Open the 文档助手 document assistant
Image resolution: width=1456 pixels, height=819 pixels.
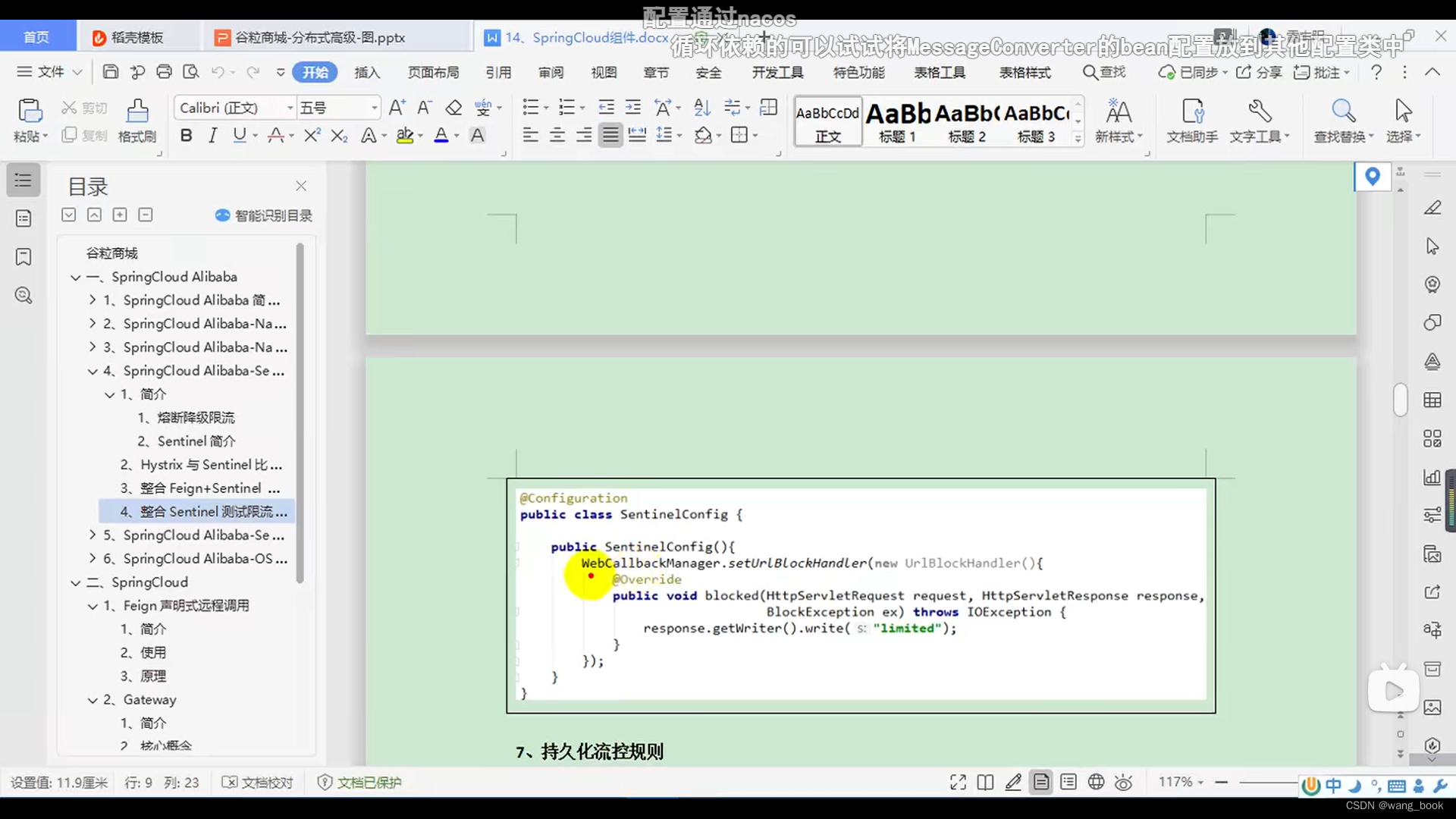[x=1192, y=121]
